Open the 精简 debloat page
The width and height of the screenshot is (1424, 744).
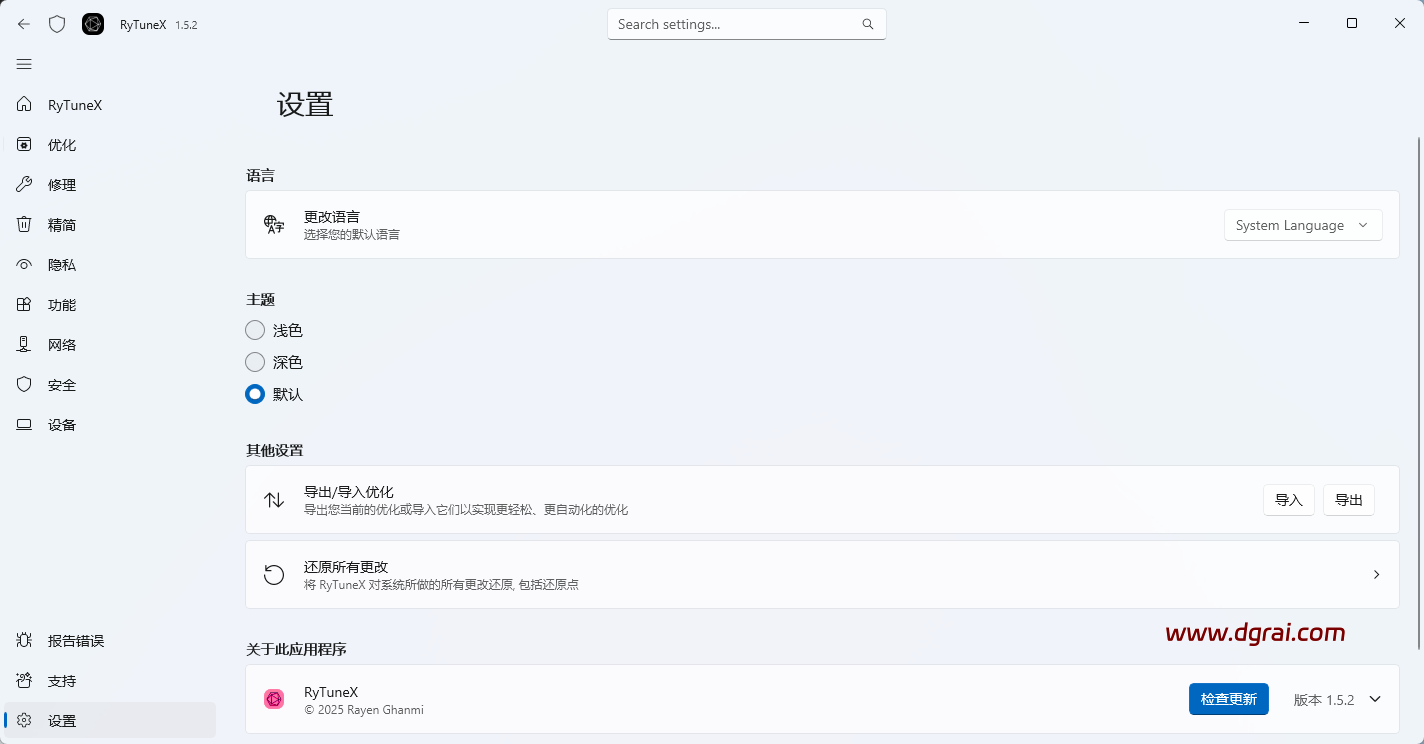[x=61, y=224]
